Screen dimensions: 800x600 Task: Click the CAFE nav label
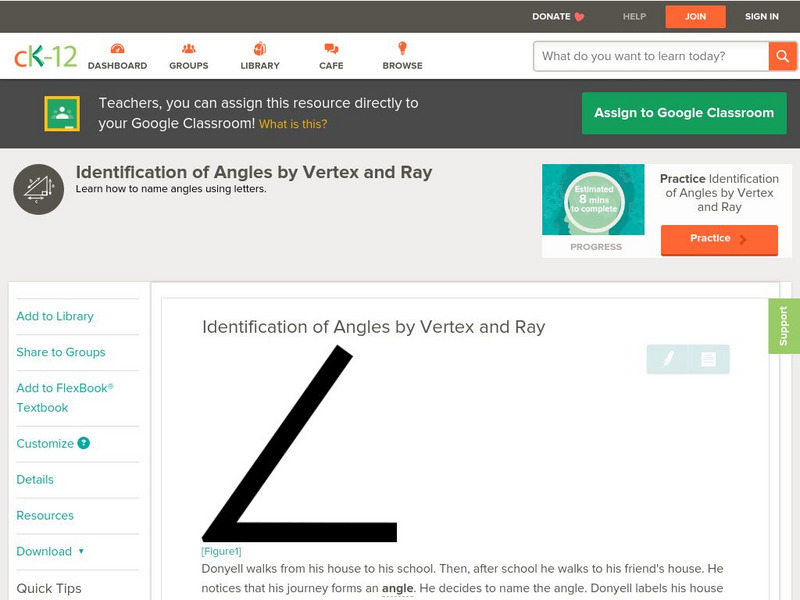tap(331, 66)
